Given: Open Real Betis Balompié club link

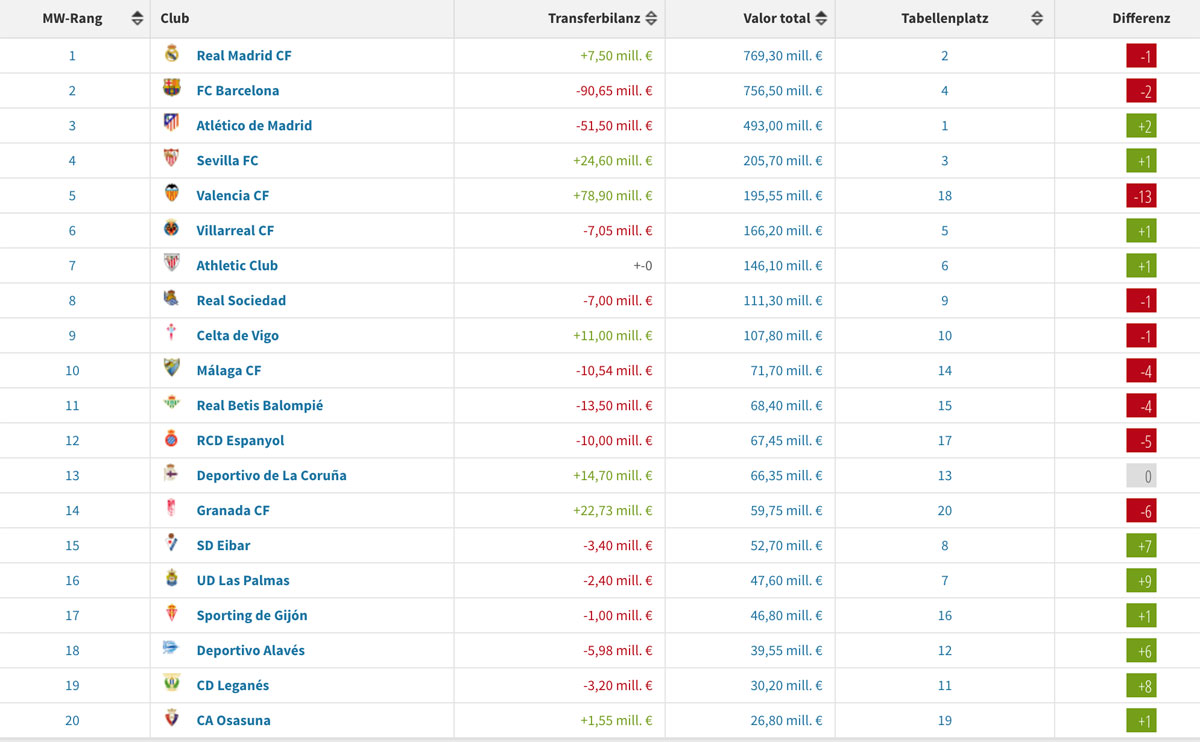Looking at the screenshot, I should [260, 405].
